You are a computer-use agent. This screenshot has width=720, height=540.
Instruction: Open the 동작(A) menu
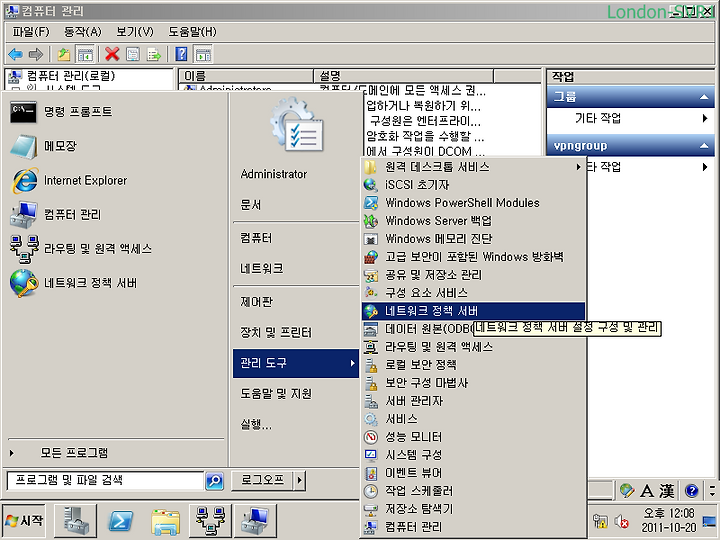pos(83,32)
